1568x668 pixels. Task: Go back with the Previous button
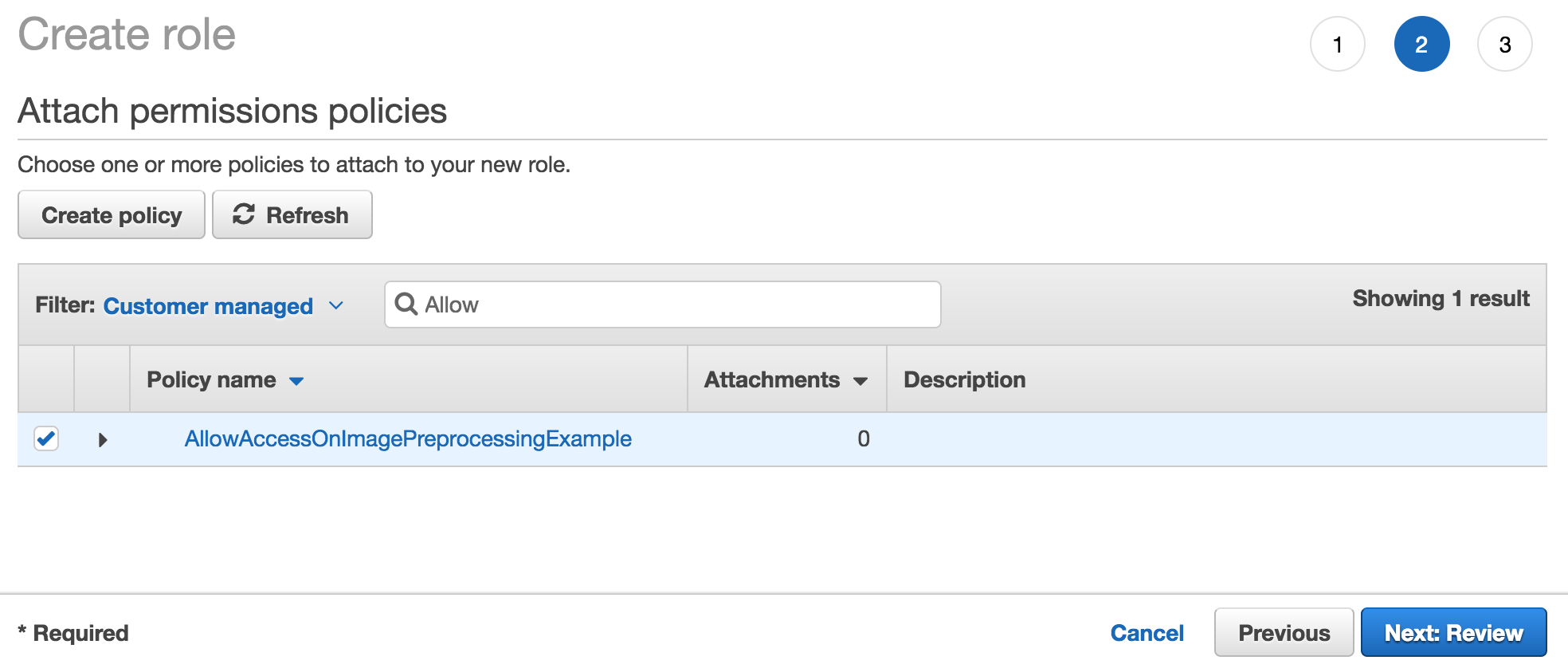pos(1284,633)
